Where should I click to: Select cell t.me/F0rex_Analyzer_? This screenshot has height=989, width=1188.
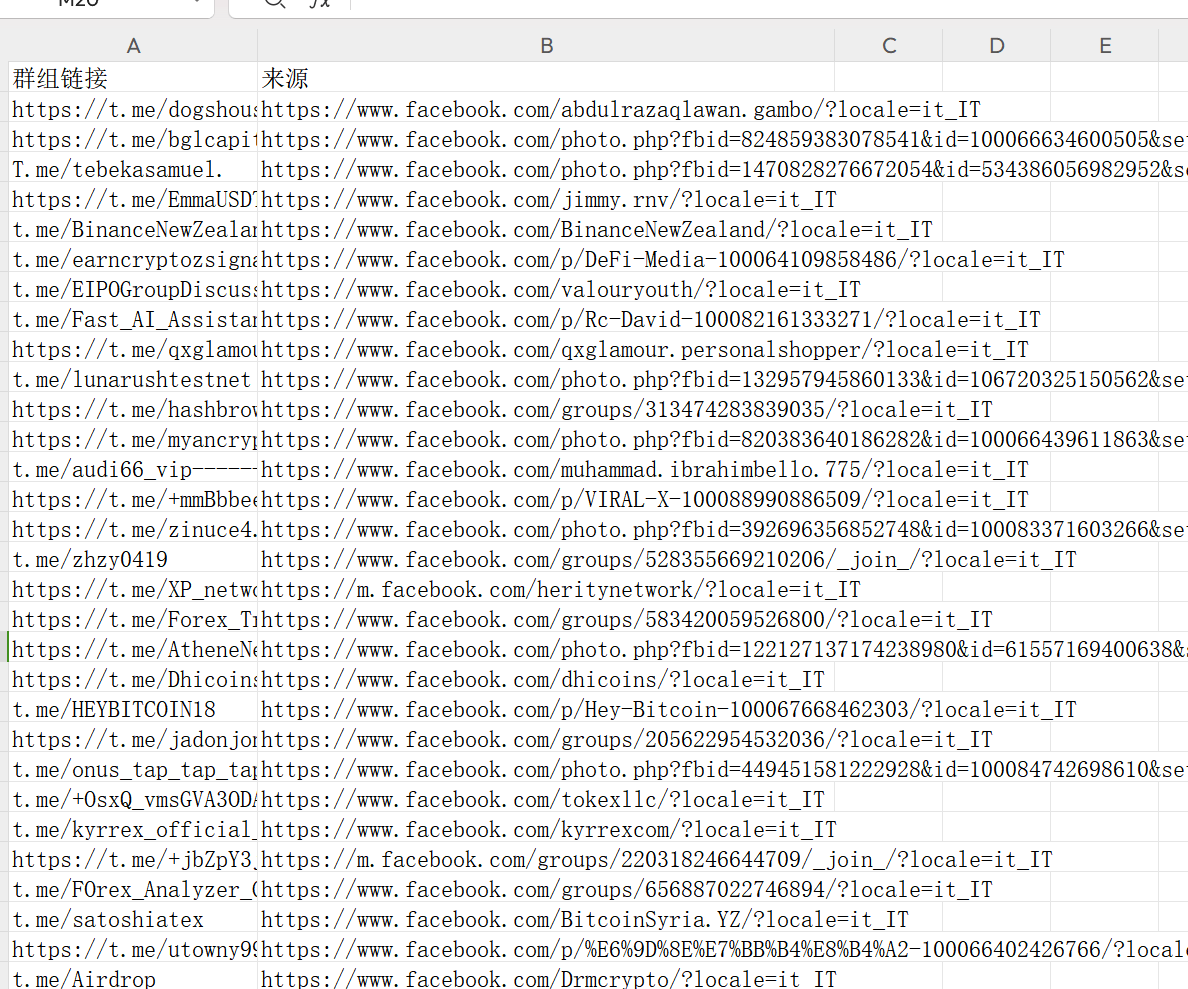(x=133, y=889)
